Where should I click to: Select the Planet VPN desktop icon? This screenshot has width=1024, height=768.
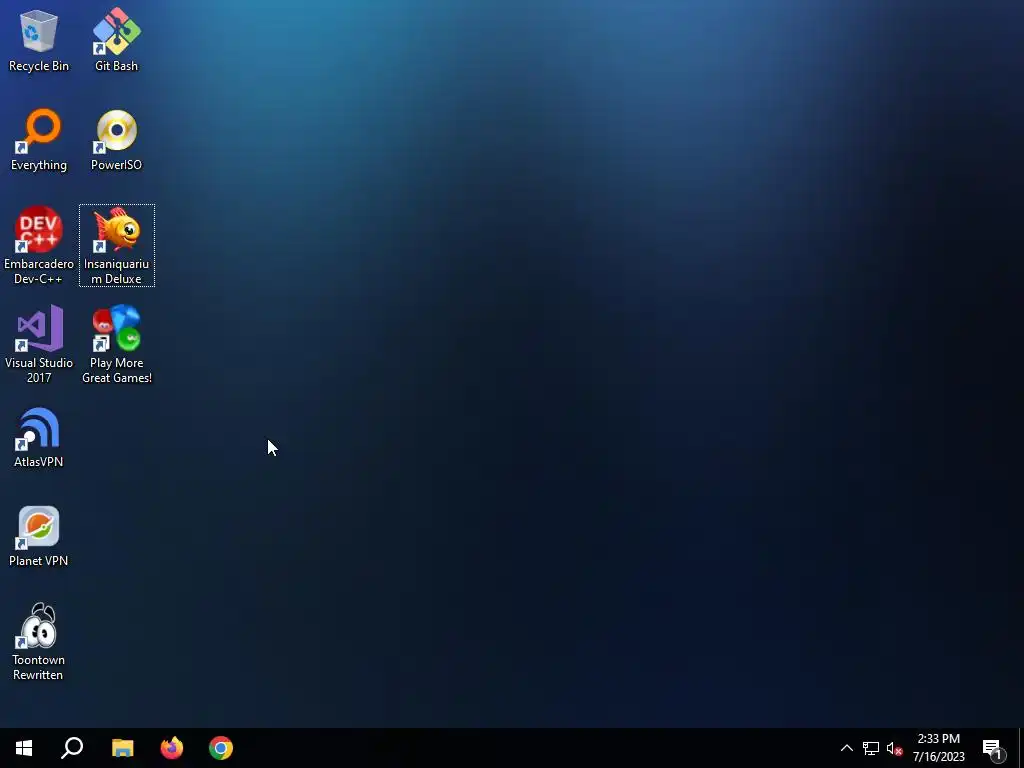coord(39,536)
